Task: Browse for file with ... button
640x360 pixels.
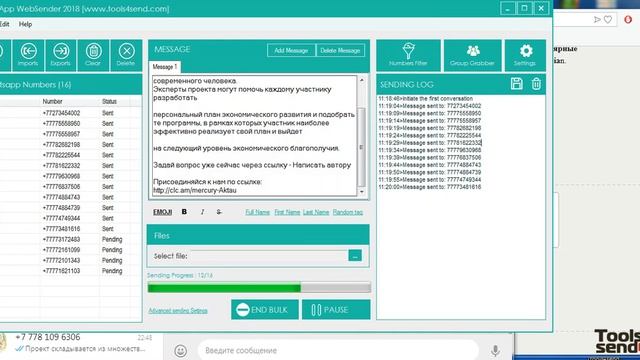Action: (x=355, y=256)
